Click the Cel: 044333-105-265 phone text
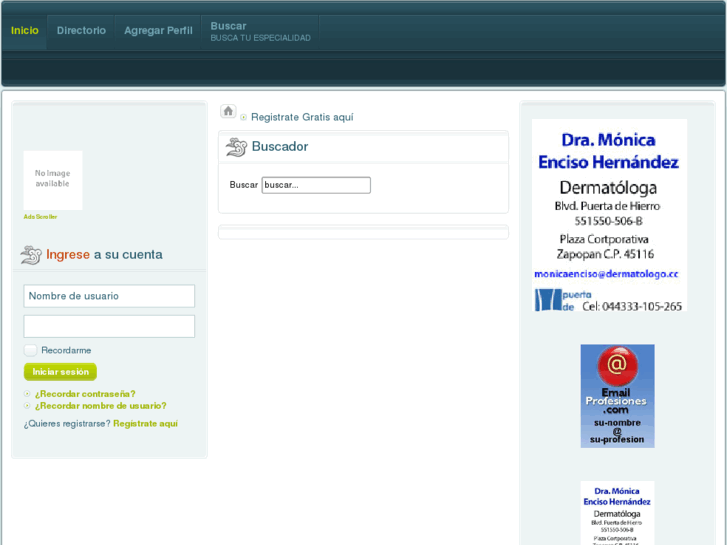This screenshot has height=545, width=727. tap(632, 307)
